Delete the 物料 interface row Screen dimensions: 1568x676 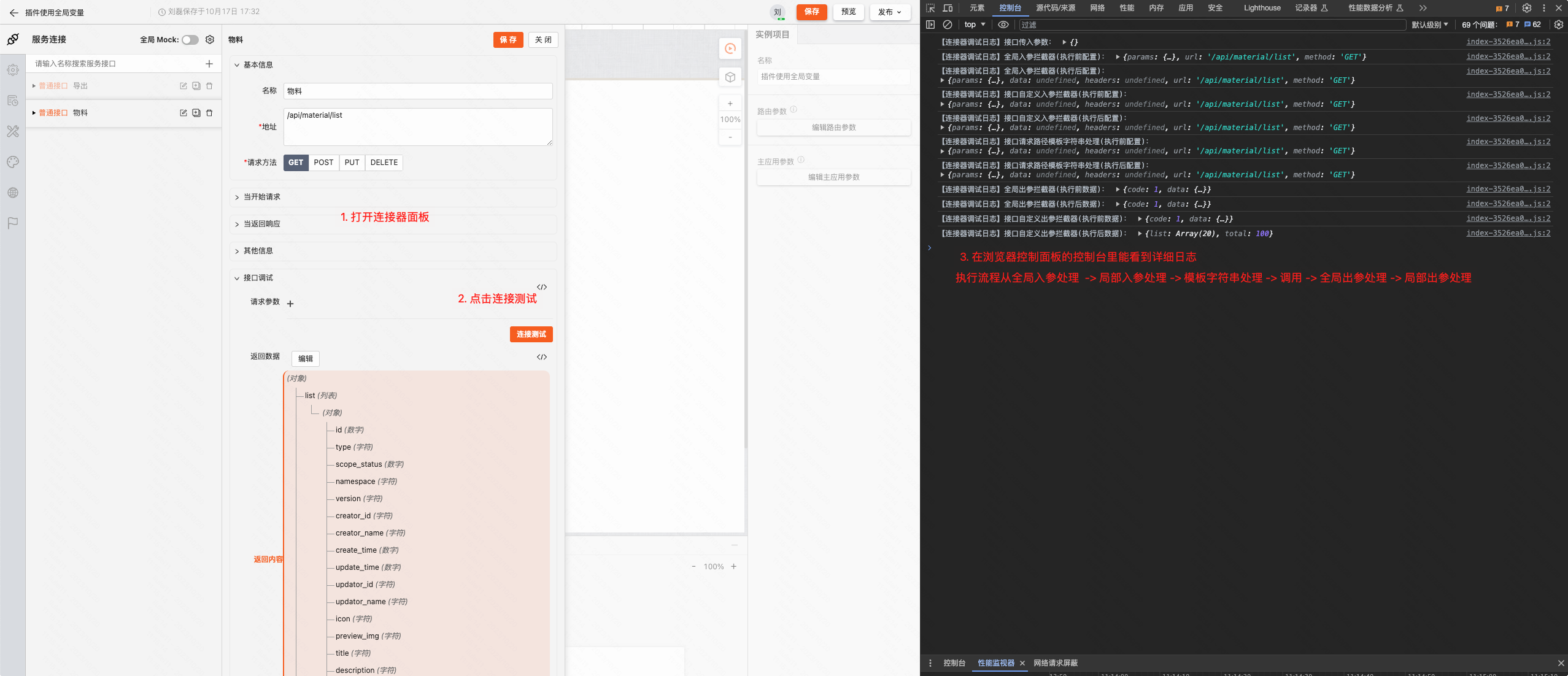[209, 113]
